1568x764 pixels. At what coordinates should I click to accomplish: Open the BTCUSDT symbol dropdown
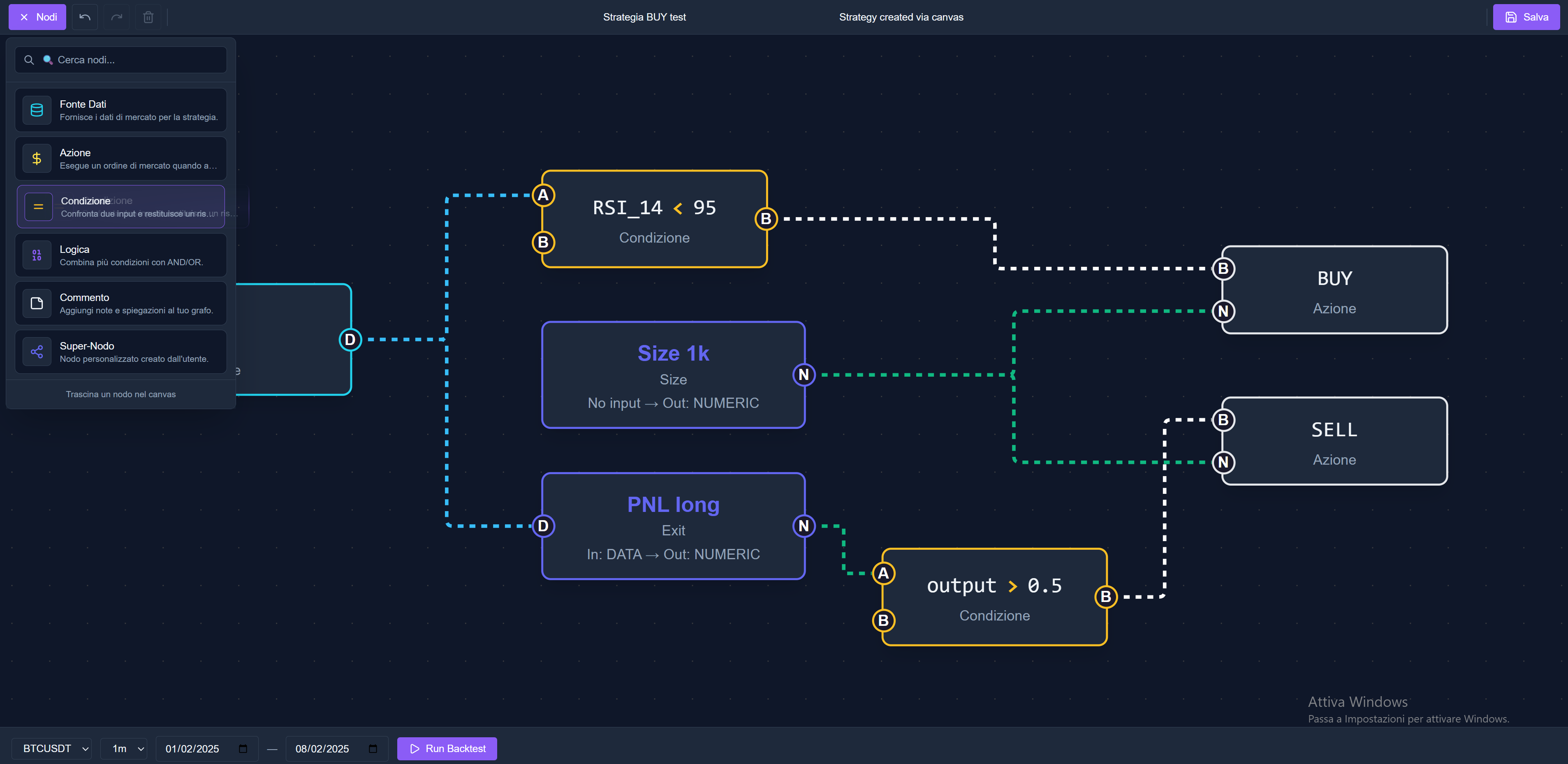pos(52,748)
